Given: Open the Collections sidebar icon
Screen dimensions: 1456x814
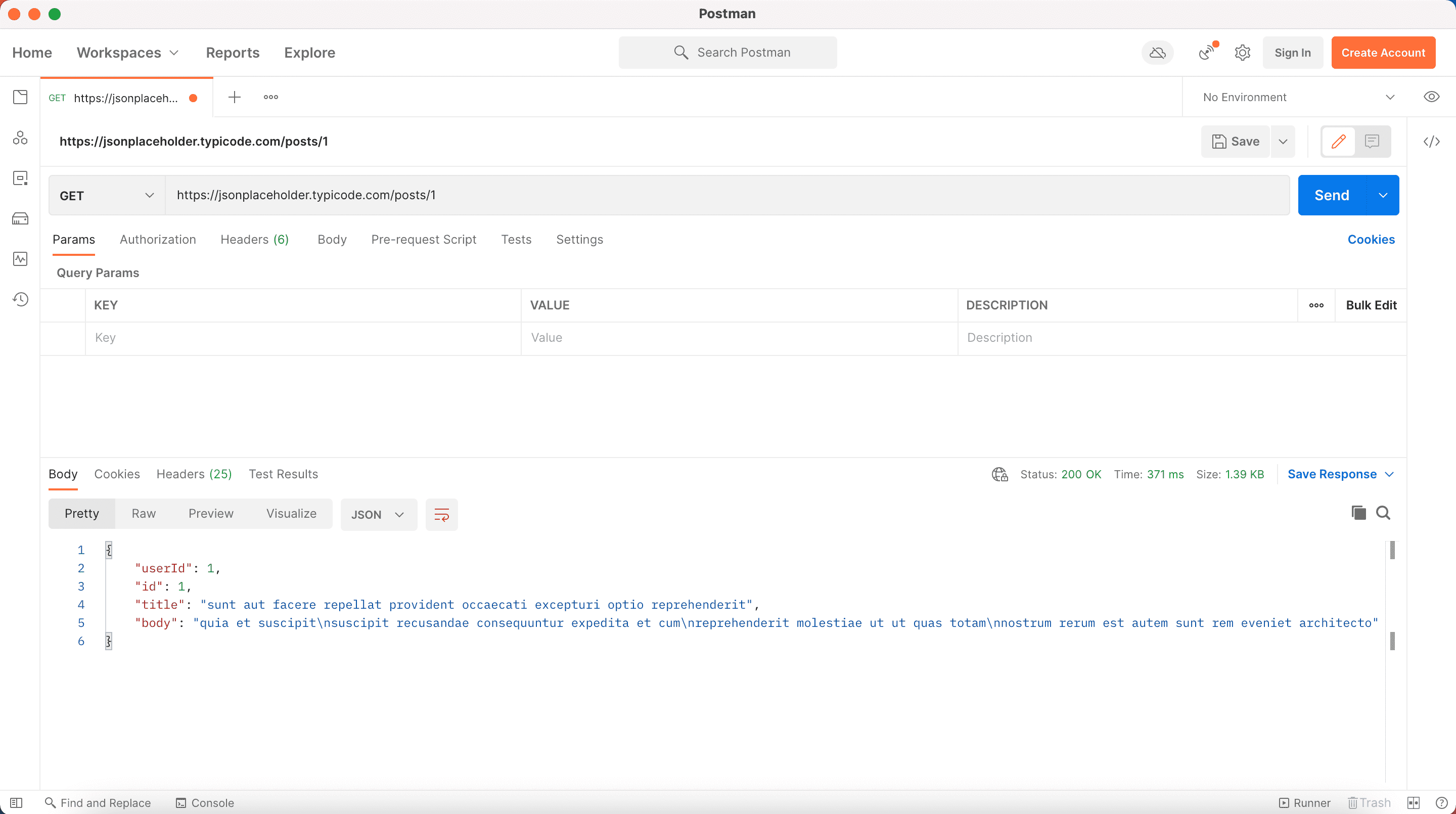Looking at the screenshot, I should 20,97.
